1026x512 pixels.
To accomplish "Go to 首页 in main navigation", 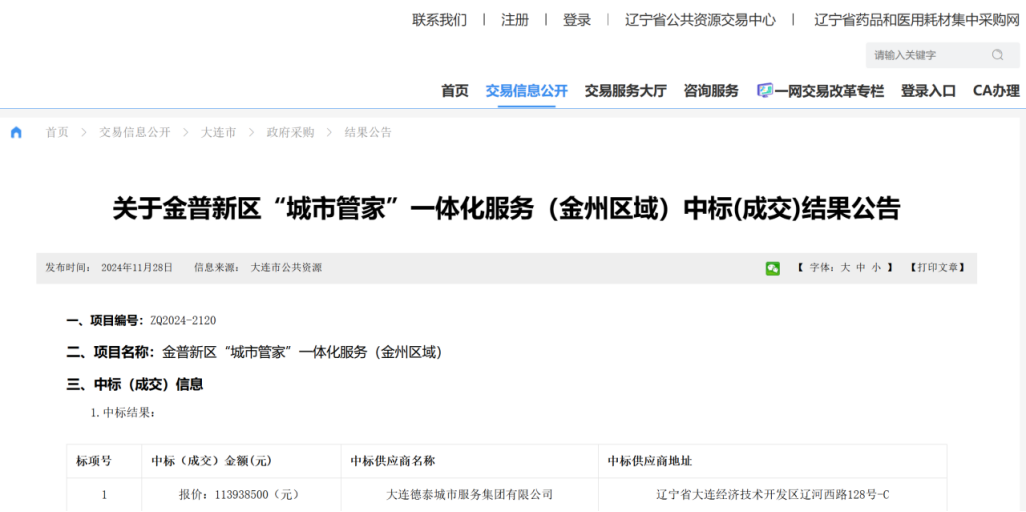I will click(455, 91).
